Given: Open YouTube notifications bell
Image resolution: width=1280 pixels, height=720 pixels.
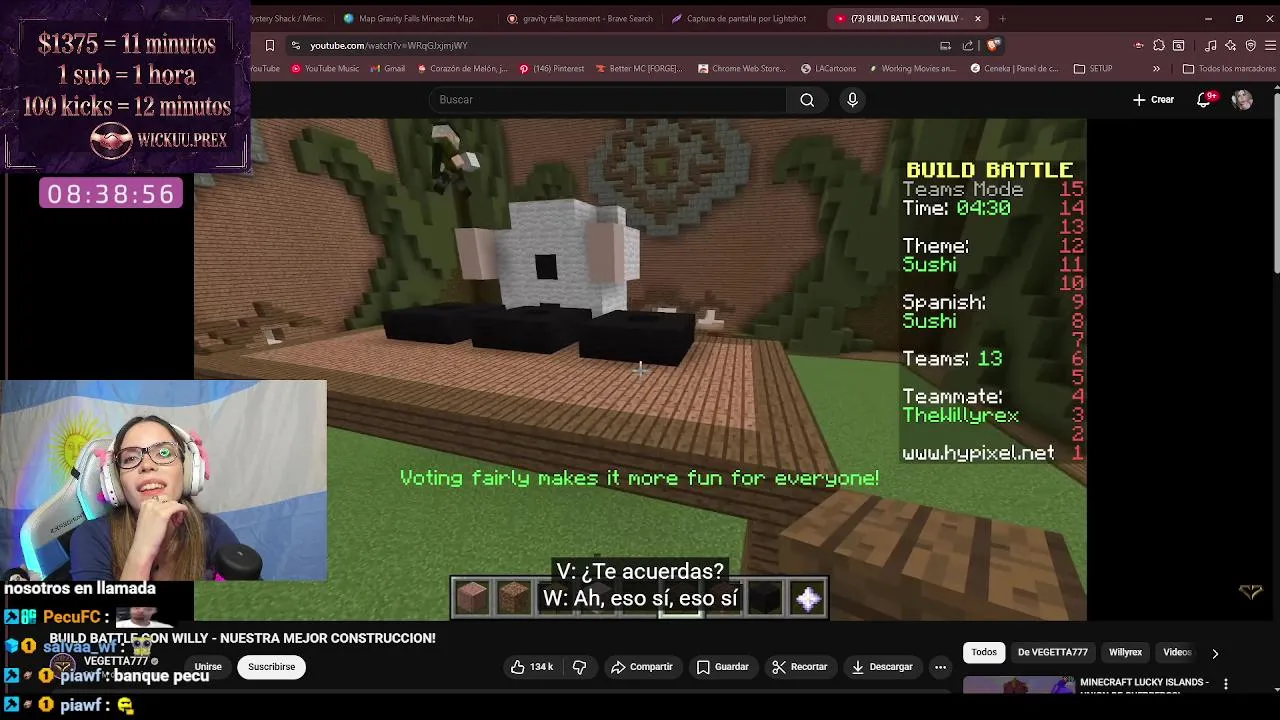Looking at the screenshot, I should (x=1205, y=100).
